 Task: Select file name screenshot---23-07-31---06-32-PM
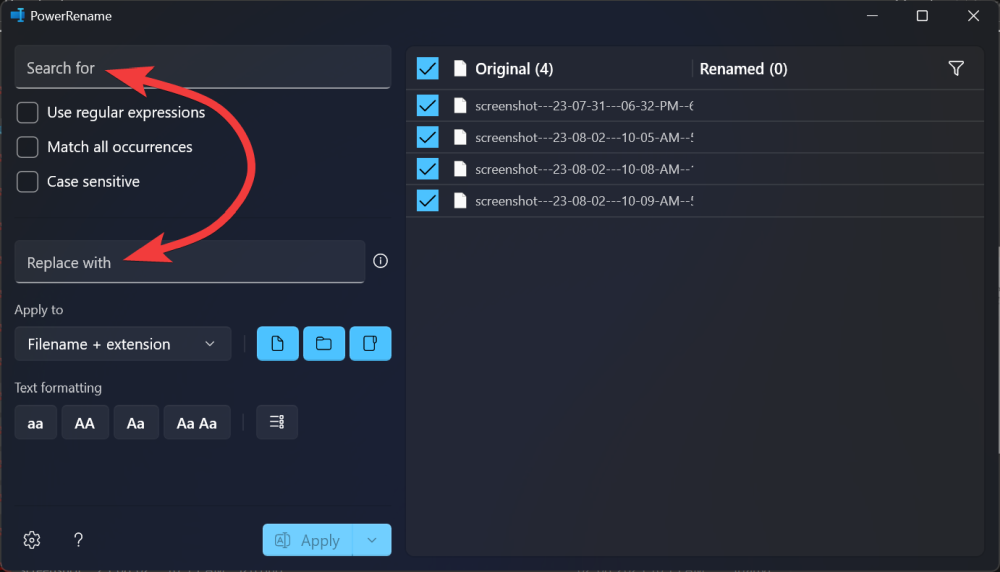pyautogui.click(x=584, y=106)
